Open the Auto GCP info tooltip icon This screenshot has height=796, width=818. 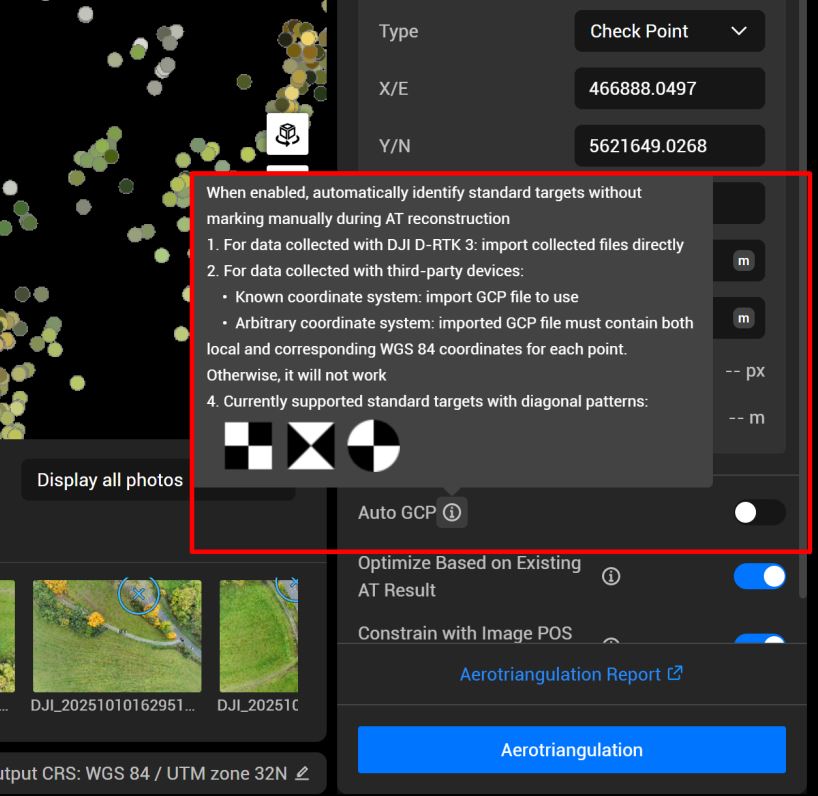[452, 513]
